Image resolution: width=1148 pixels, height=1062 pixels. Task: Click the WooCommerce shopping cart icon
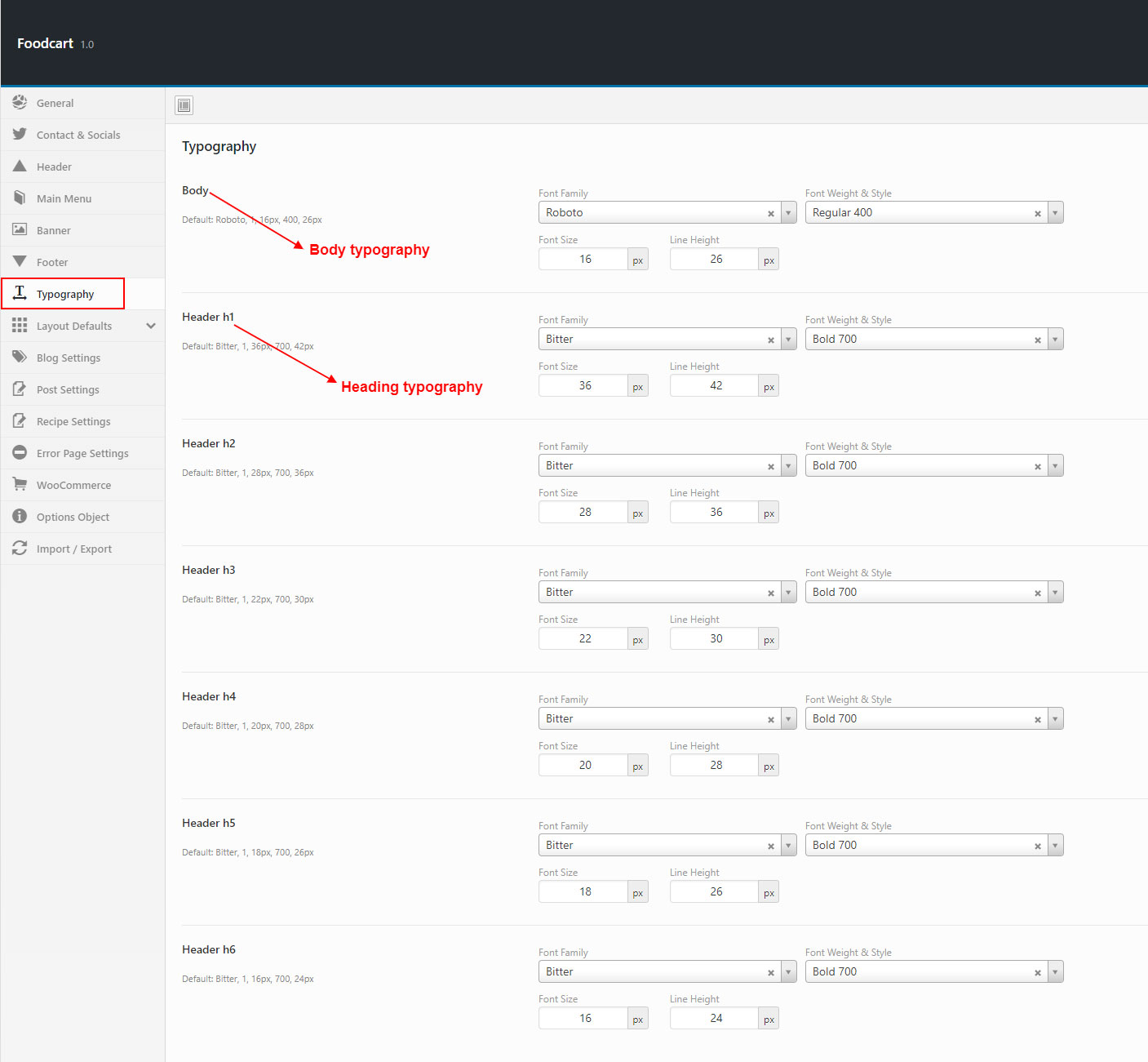[20, 484]
